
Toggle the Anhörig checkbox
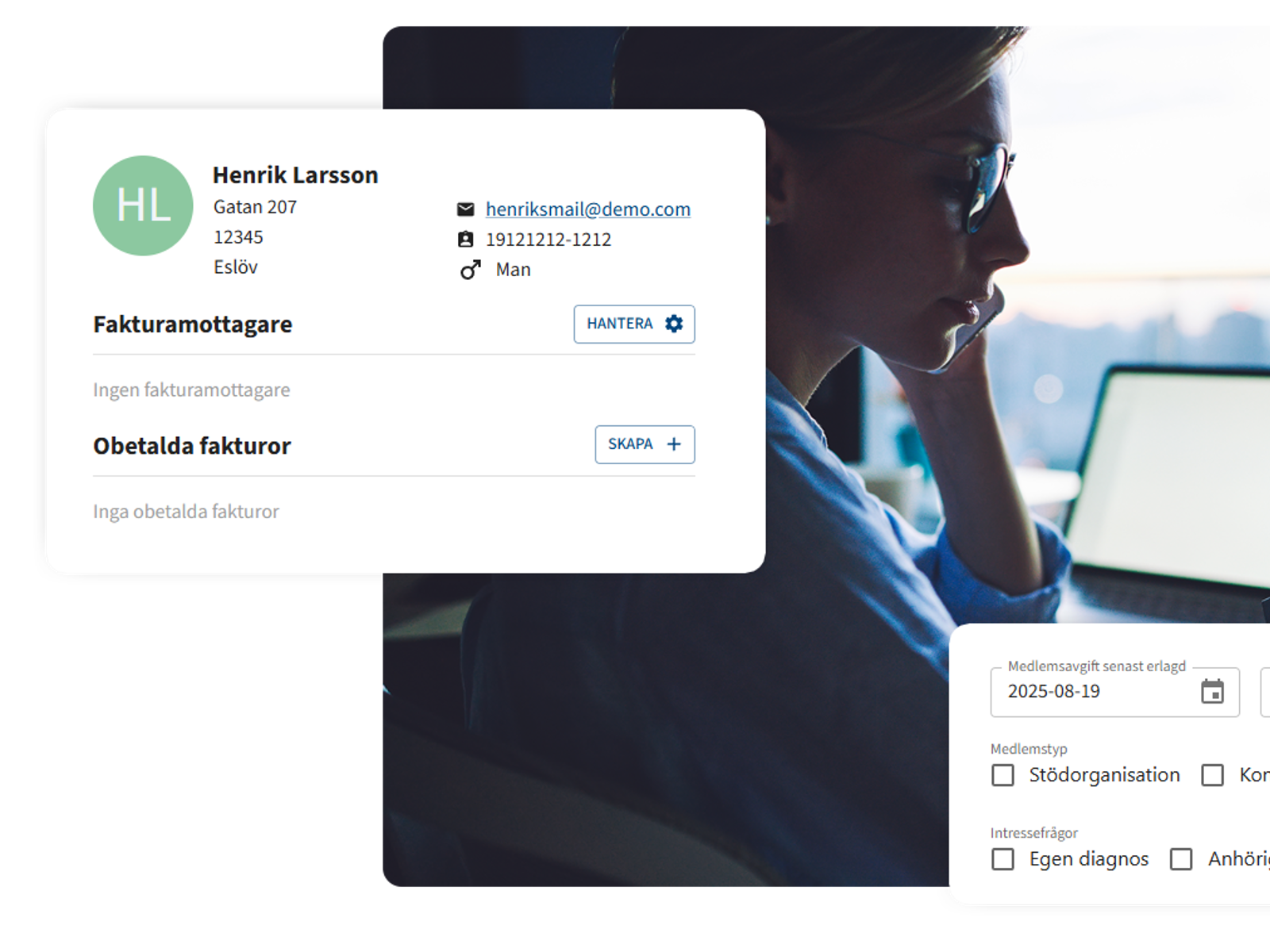tap(1181, 859)
